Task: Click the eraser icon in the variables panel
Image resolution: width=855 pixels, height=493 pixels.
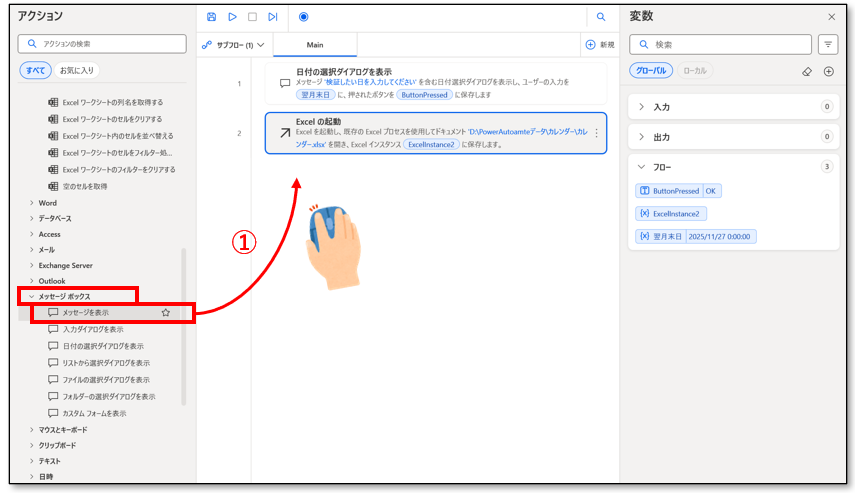Action: (x=807, y=71)
